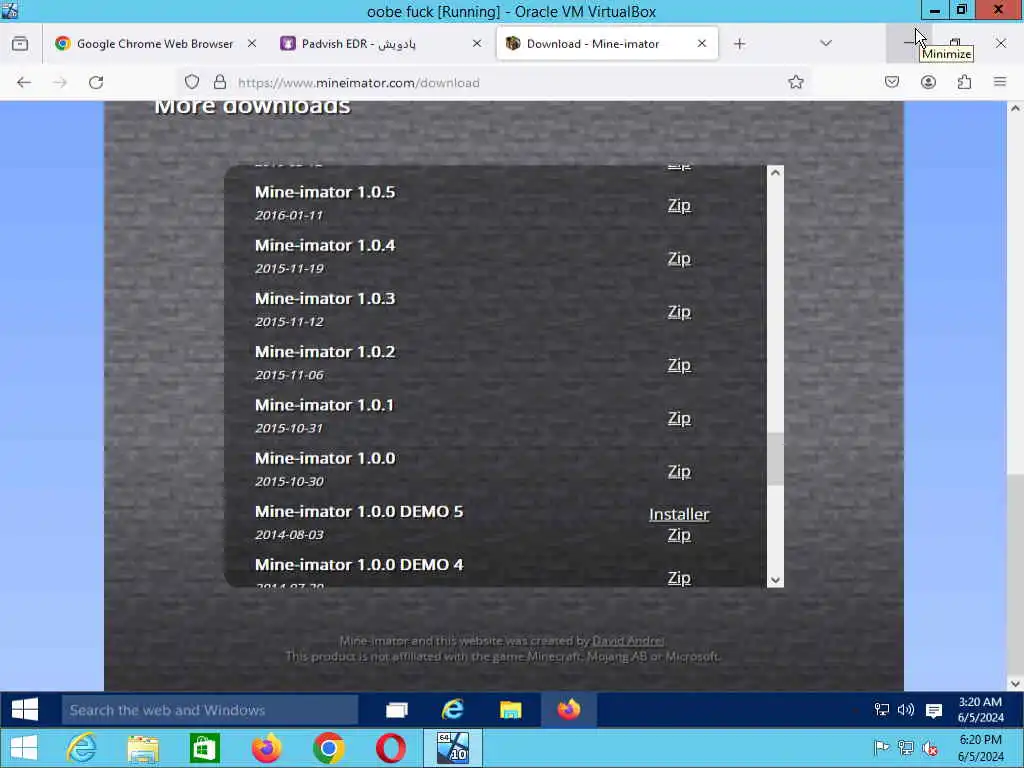Launch host Firefox from taskbar
This screenshot has height=768, width=1024.
coord(266,748)
